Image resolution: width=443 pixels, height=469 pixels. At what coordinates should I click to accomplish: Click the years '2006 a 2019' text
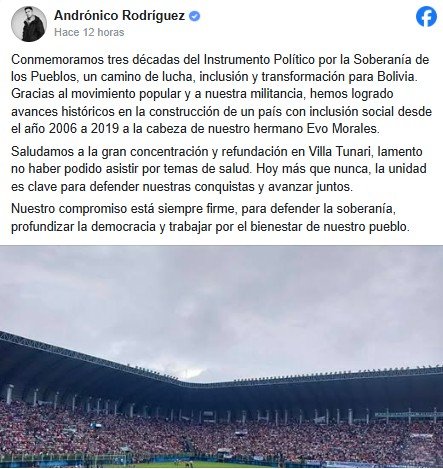(x=84, y=129)
